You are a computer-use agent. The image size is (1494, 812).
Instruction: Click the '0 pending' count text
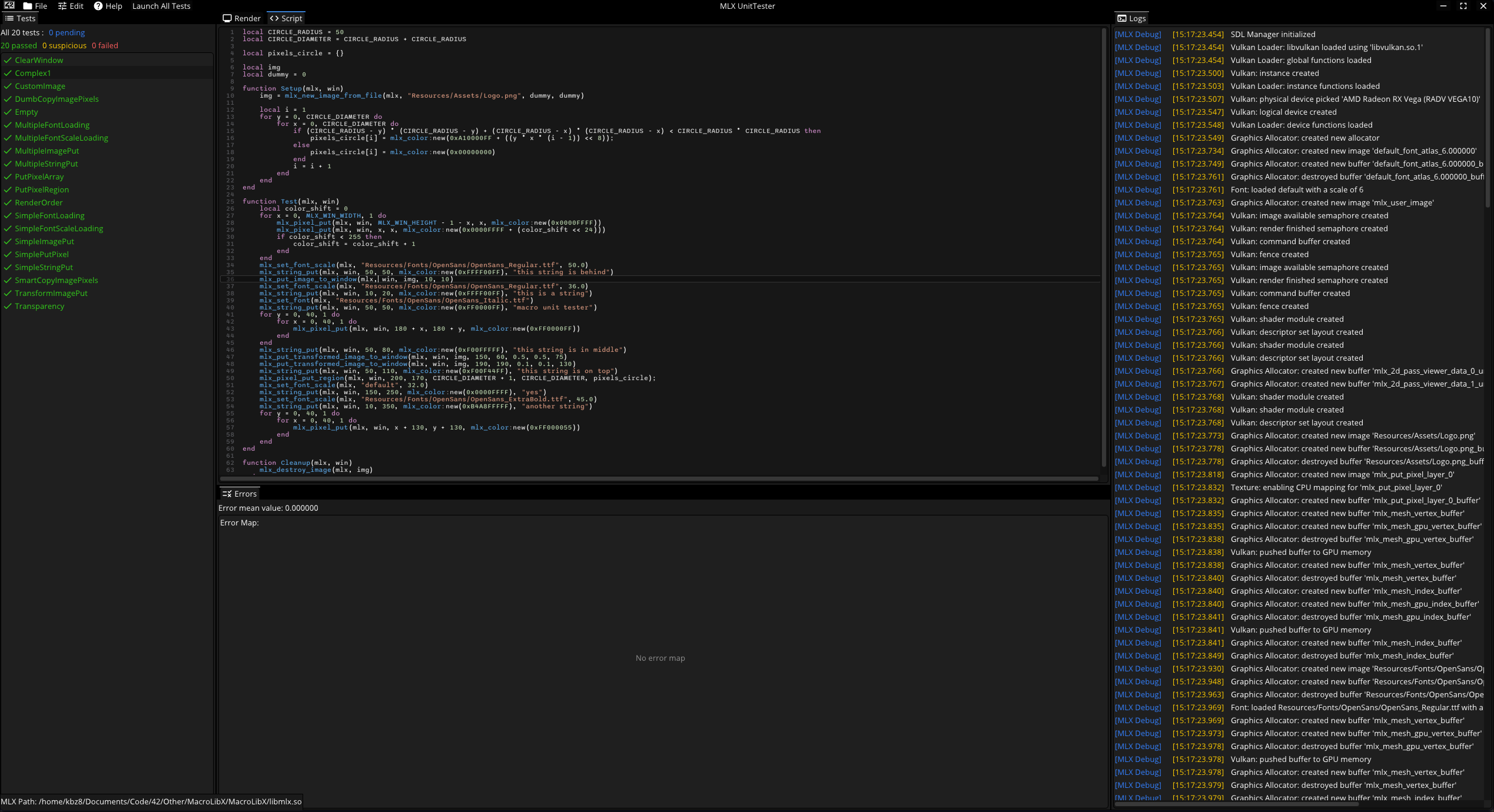pyautogui.click(x=67, y=32)
